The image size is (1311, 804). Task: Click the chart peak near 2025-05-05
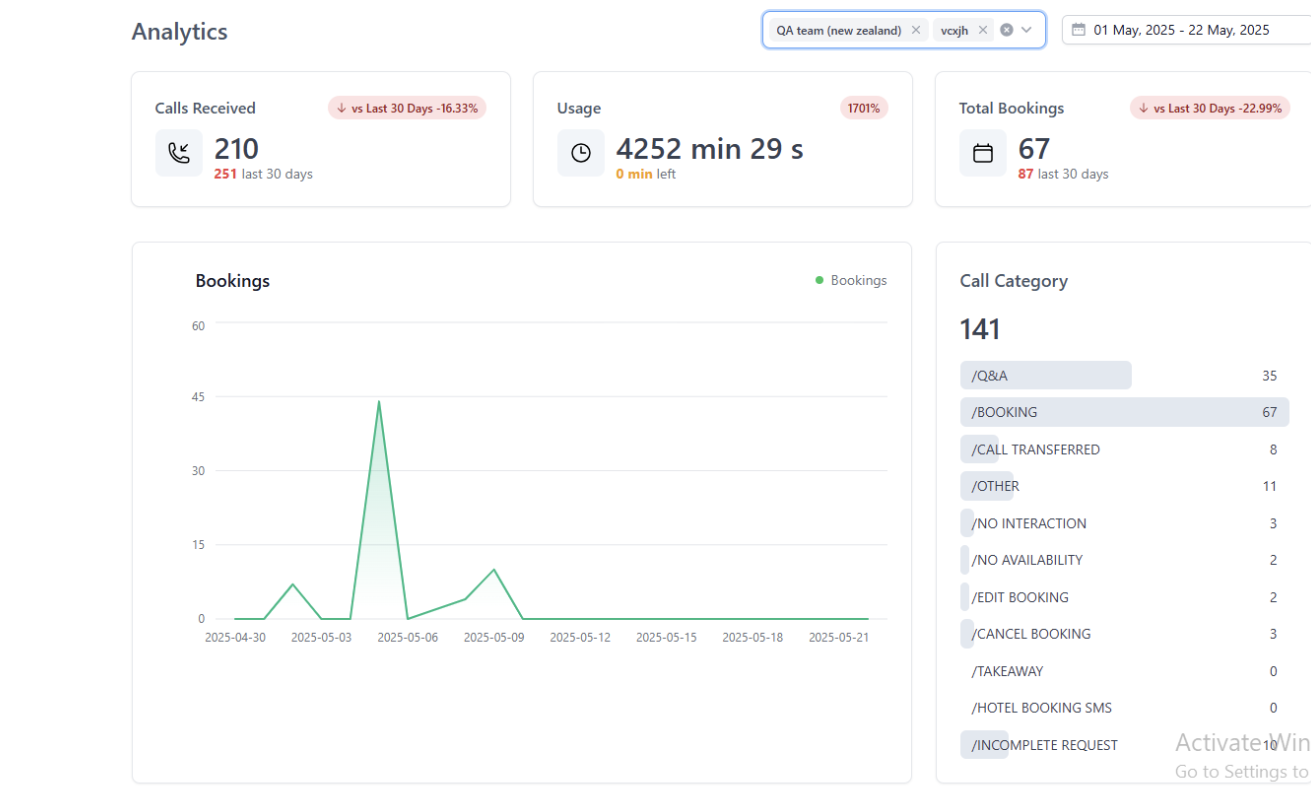379,402
